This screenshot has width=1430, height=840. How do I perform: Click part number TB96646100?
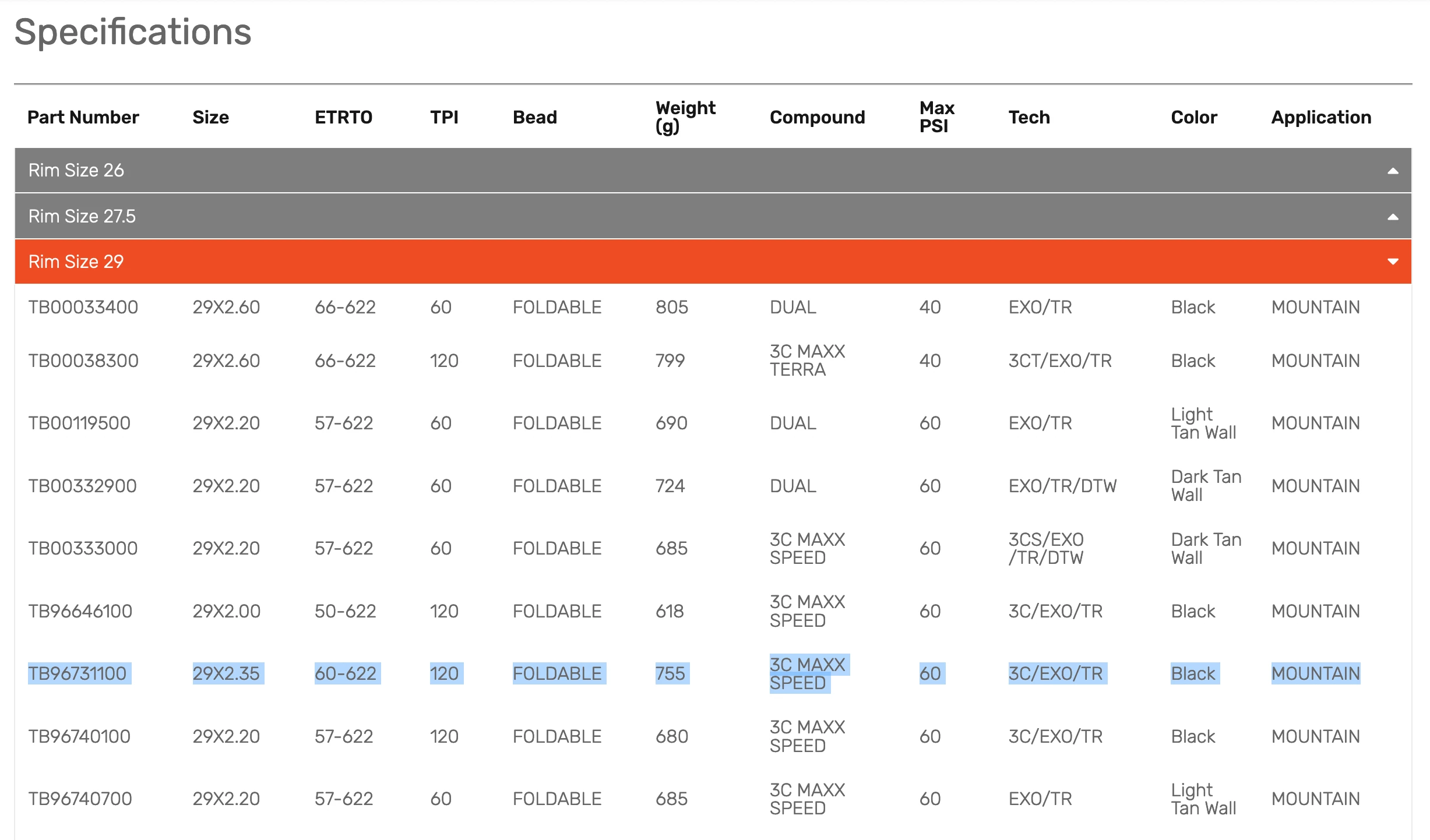pos(80,611)
